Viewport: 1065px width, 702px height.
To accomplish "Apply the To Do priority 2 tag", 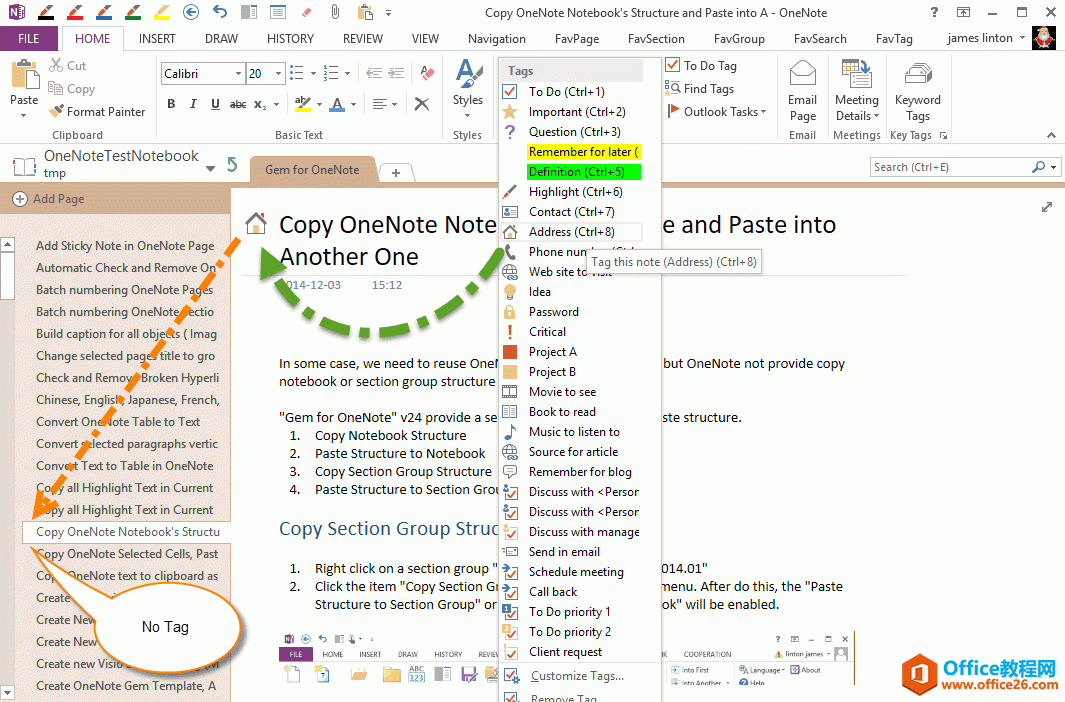I will tap(569, 631).
